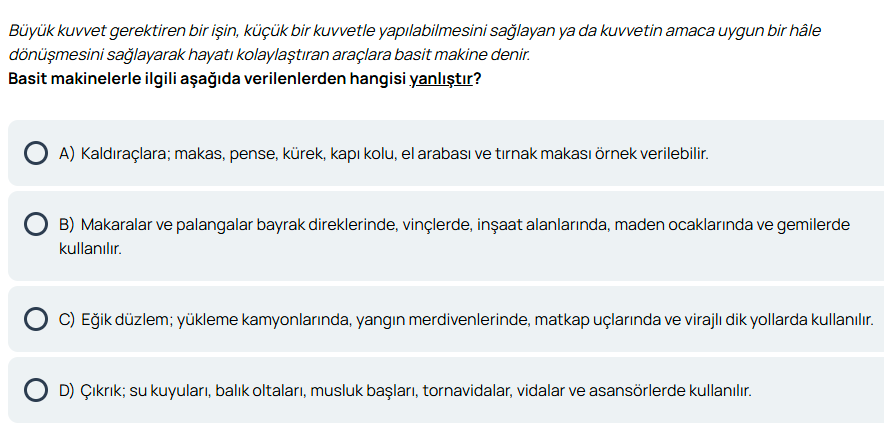Click the underlined word "yanlıştır"
The height and width of the screenshot is (437, 884).
pos(440,78)
